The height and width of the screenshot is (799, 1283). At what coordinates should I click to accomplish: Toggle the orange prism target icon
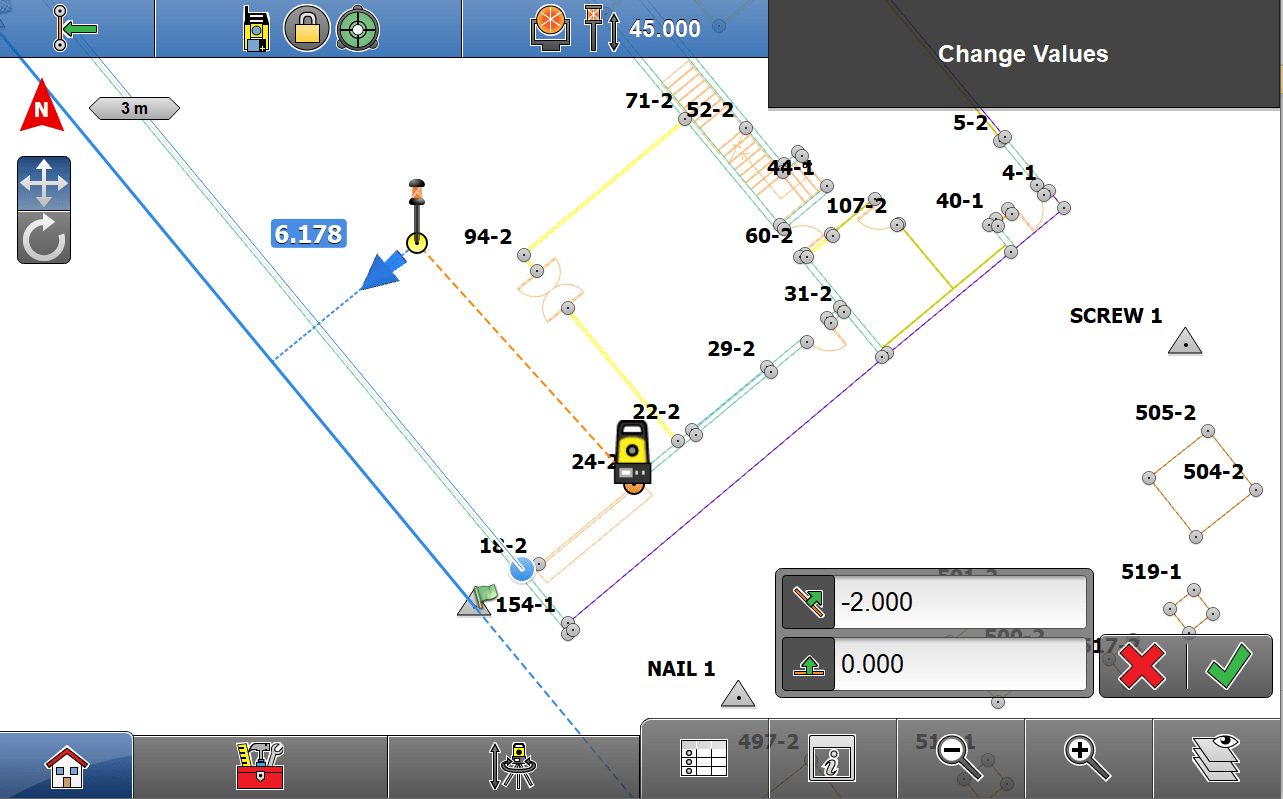coord(550,25)
